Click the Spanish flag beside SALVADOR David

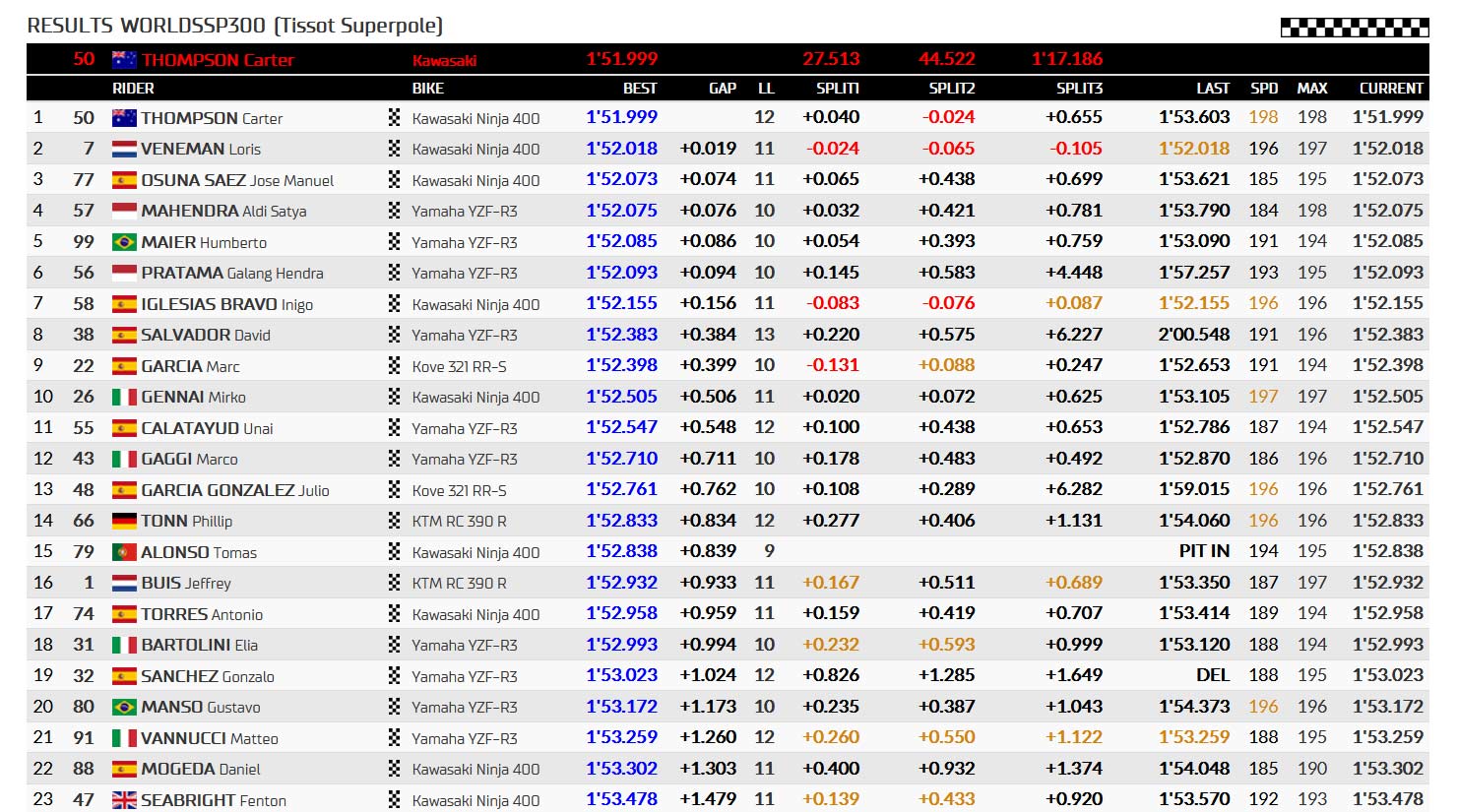pos(124,335)
